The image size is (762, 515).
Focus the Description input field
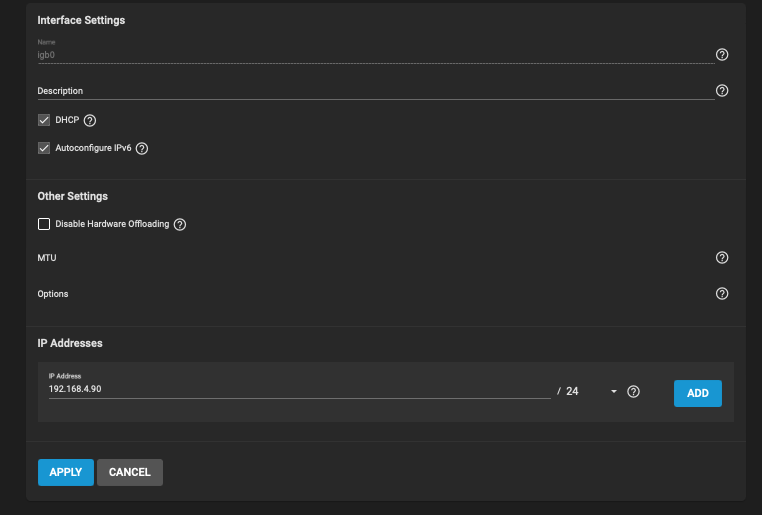click(376, 91)
